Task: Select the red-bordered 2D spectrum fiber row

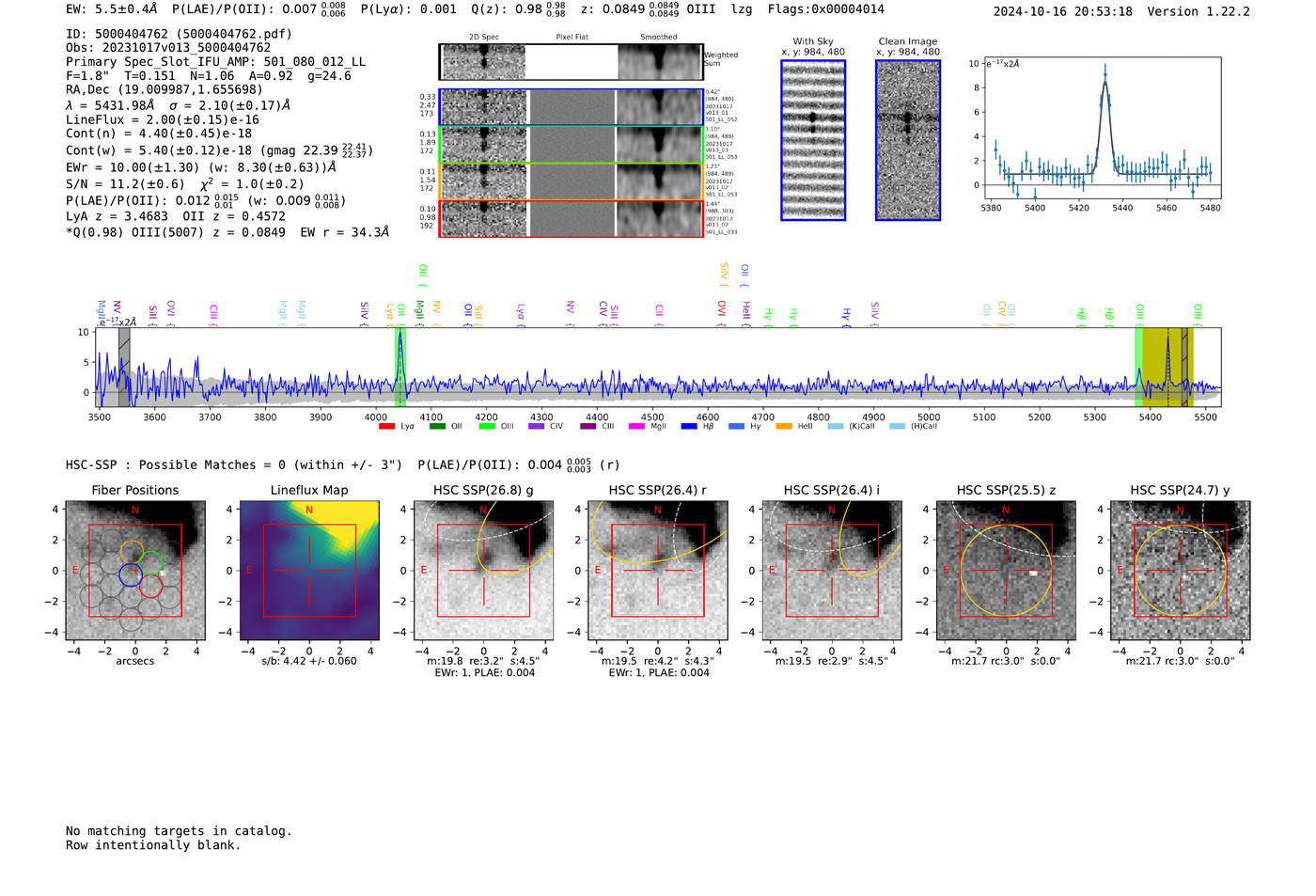Action: coord(572,218)
